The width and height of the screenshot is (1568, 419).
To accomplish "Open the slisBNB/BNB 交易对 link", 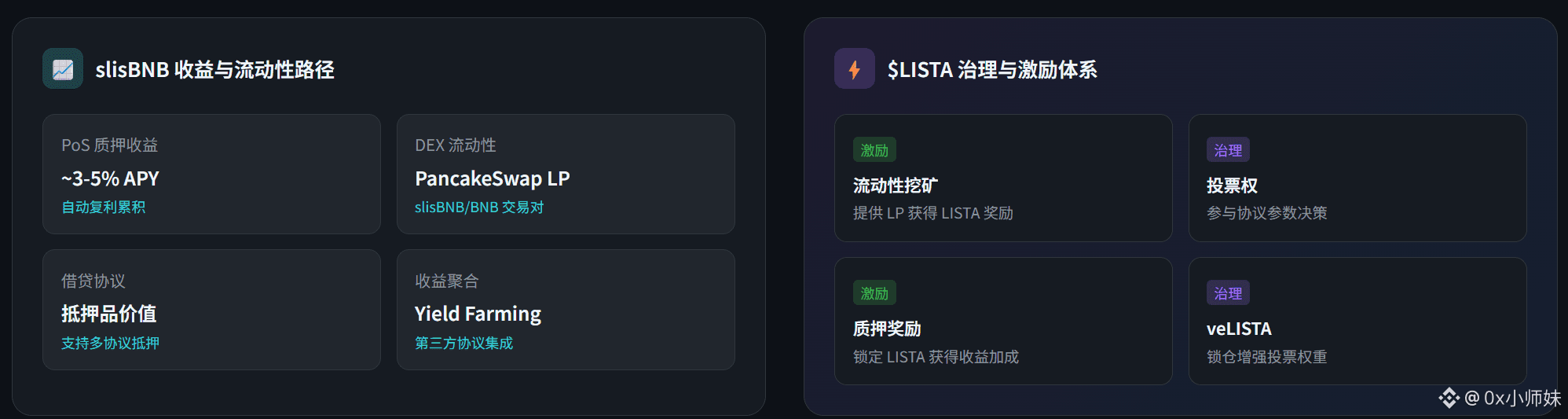I will pyautogui.click(x=479, y=208).
